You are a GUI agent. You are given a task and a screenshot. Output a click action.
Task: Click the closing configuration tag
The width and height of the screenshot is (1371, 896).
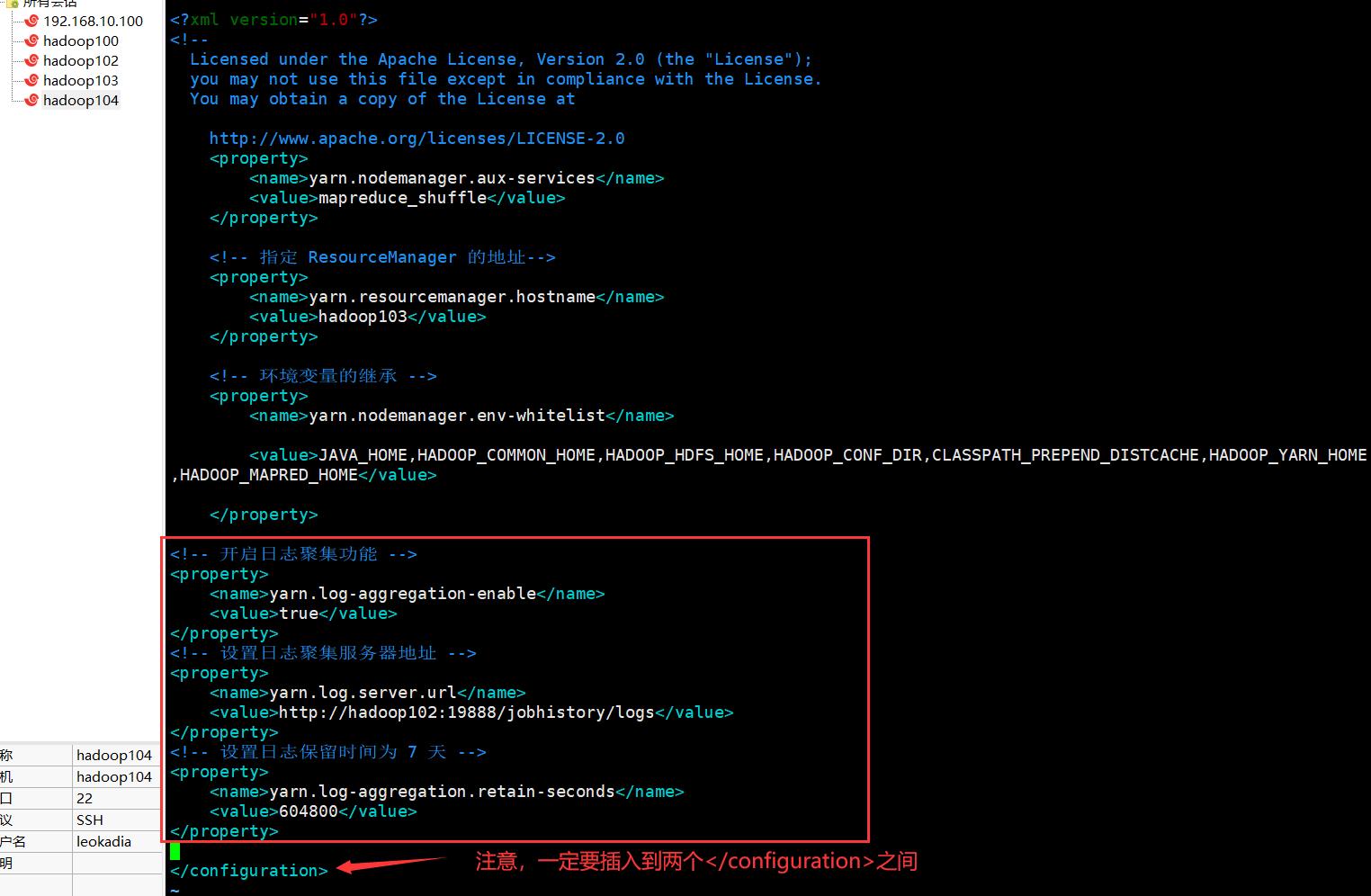point(249,871)
